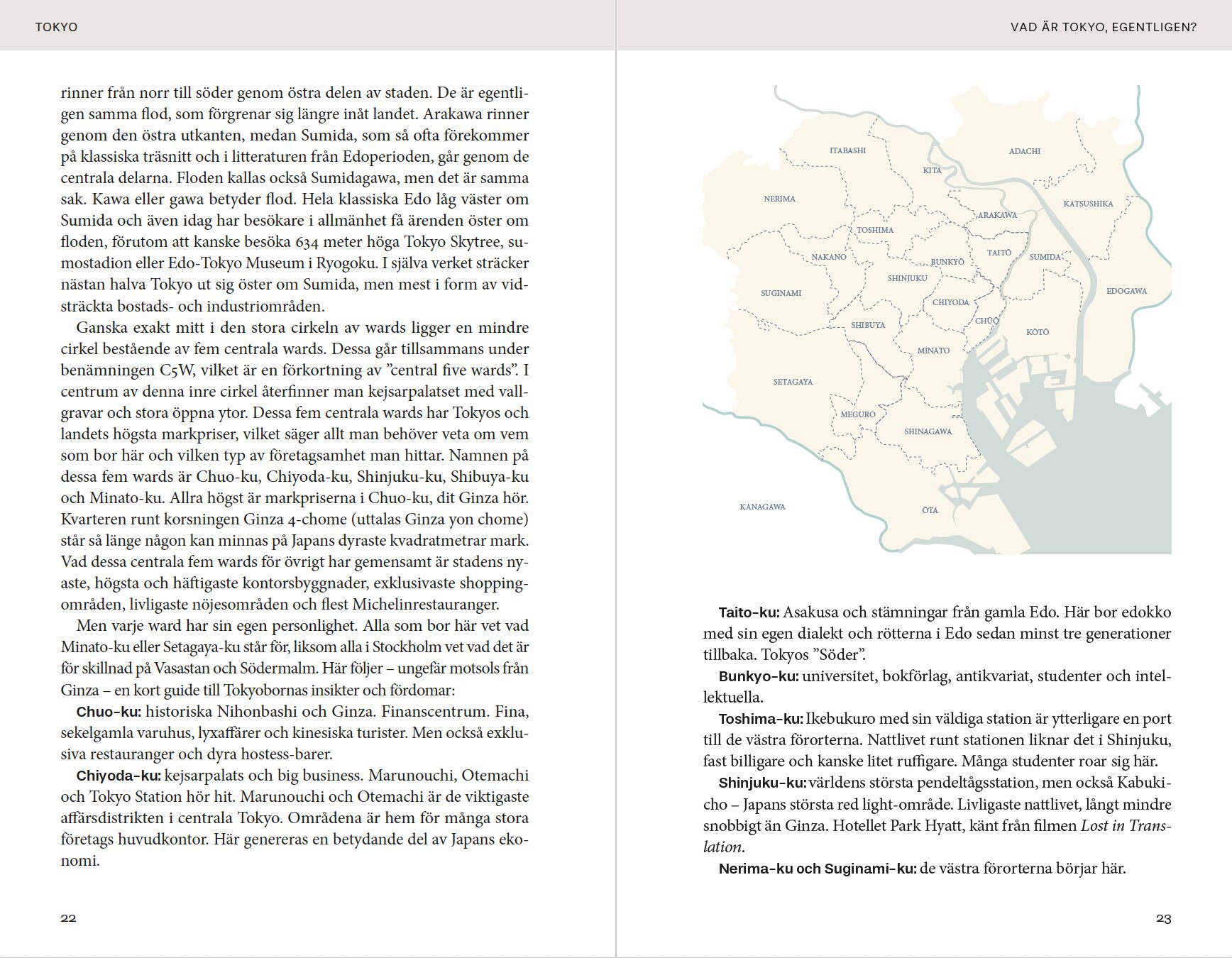Image resolution: width=1232 pixels, height=958 pixels.
Task: Click the "TOKYO" header on the left page
Action: (x=56, y=27)
